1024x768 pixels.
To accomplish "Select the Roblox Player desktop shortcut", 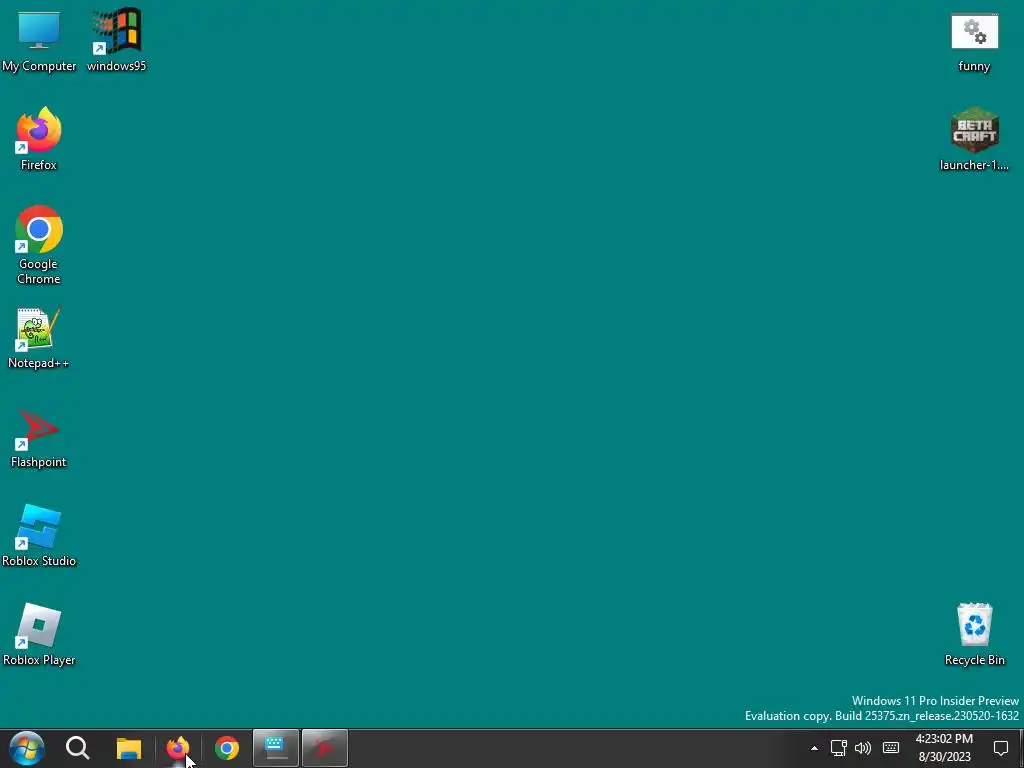I will click(39, 635).
